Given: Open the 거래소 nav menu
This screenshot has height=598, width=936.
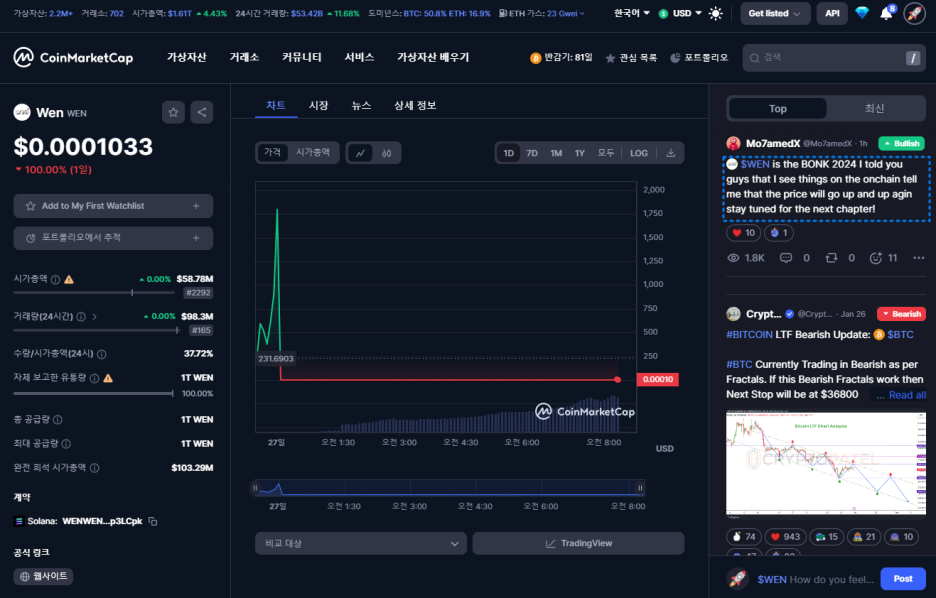Looking at the screenshot, I should coord(244,57).
